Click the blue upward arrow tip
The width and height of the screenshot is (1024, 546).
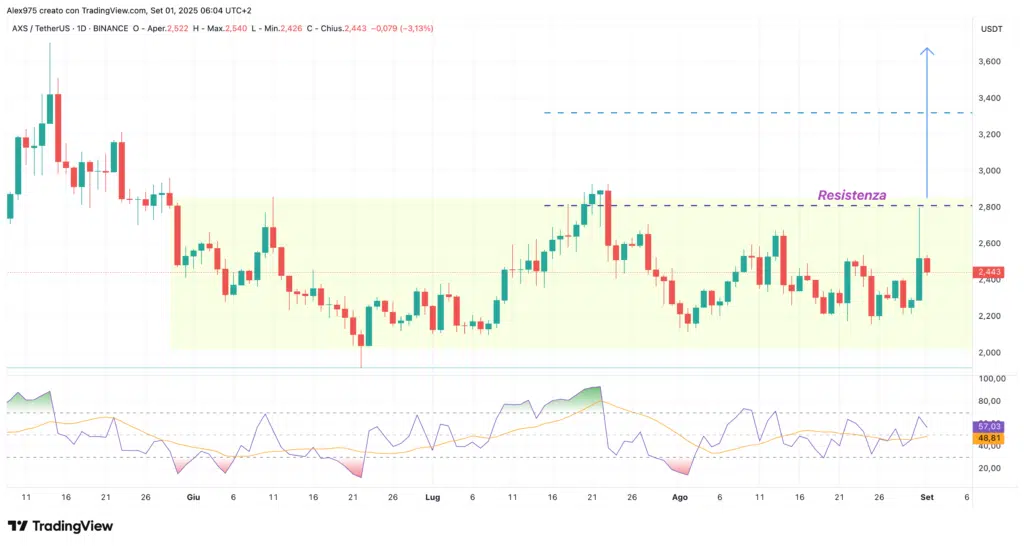(927, 50)
